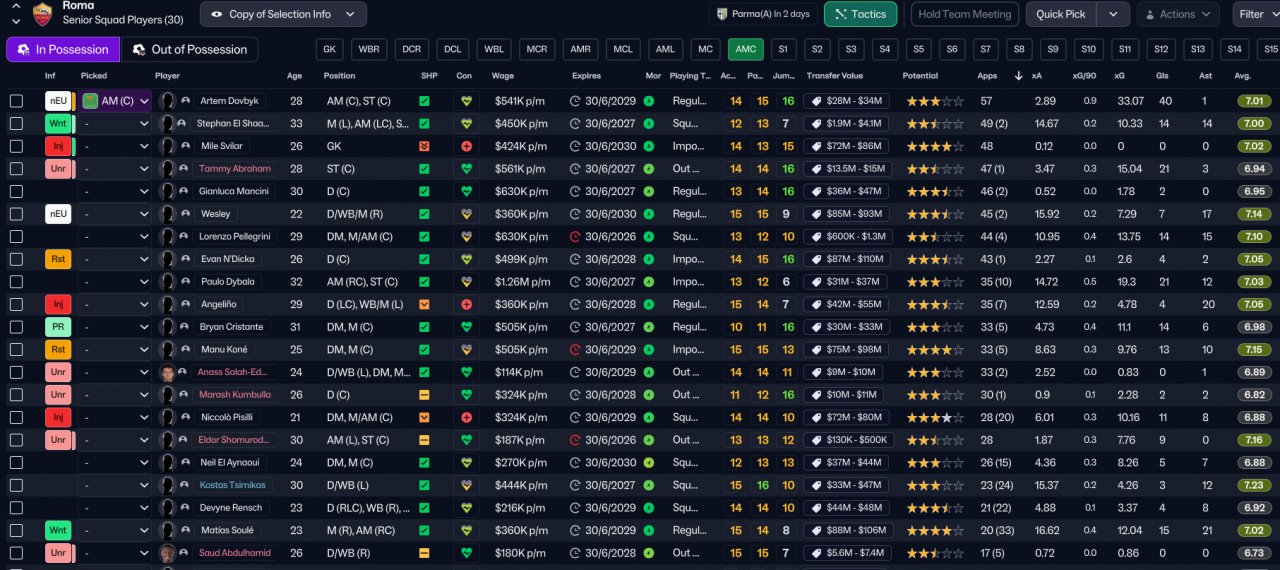This screenshot has width=1280, height=570.
Task: Open the Picked dropdown for Devyne Rensch
Action: tap(116, 508)
